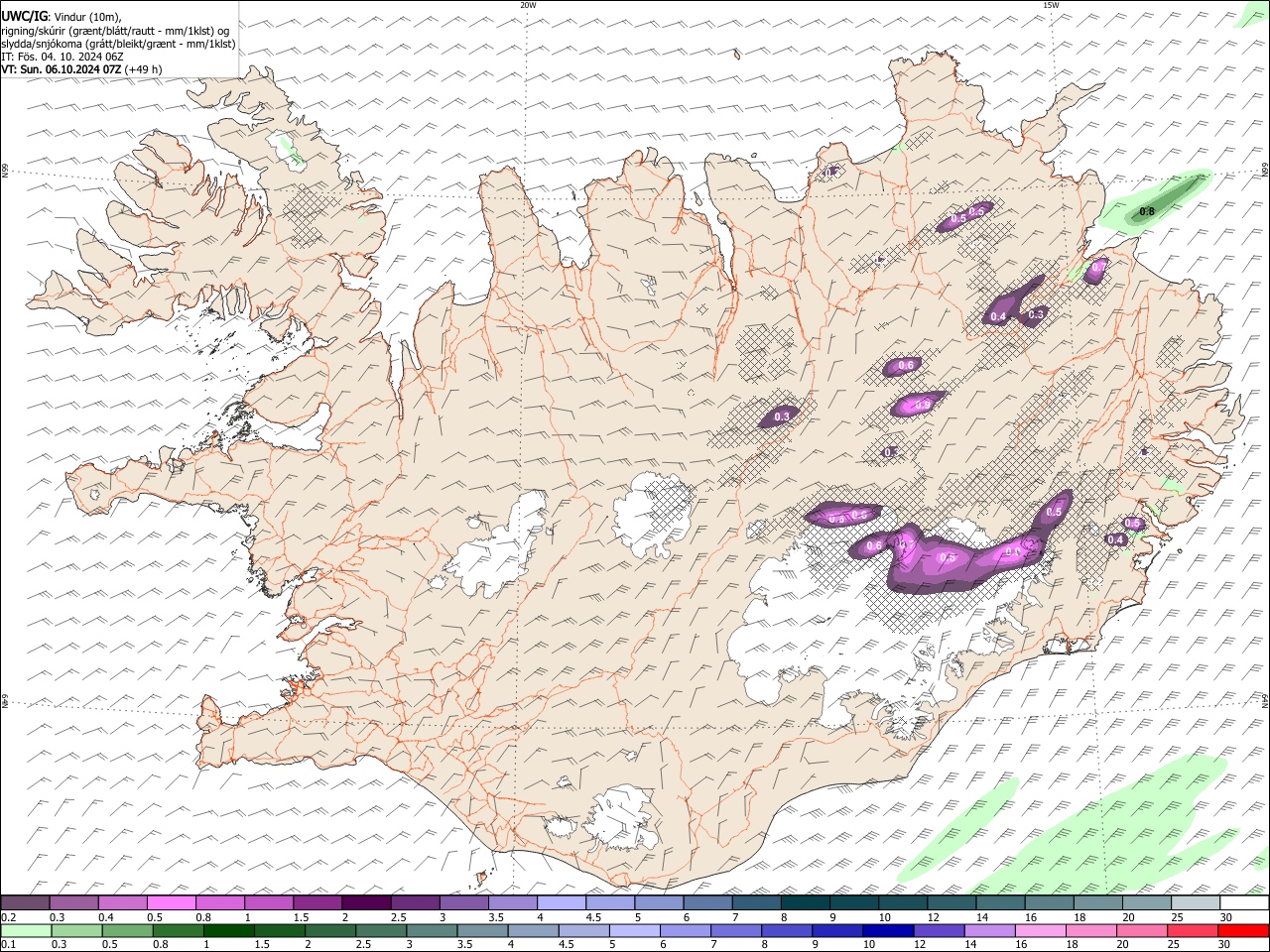The width and height of the screenshot is (1270, 952).
Task: Select the 0.6 label on the large southern snow band
Action: [x=874, y=545]
